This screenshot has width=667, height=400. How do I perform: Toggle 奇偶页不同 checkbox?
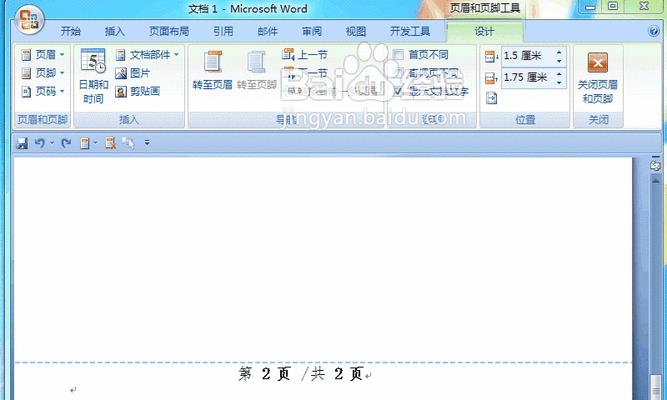(398, 73)
